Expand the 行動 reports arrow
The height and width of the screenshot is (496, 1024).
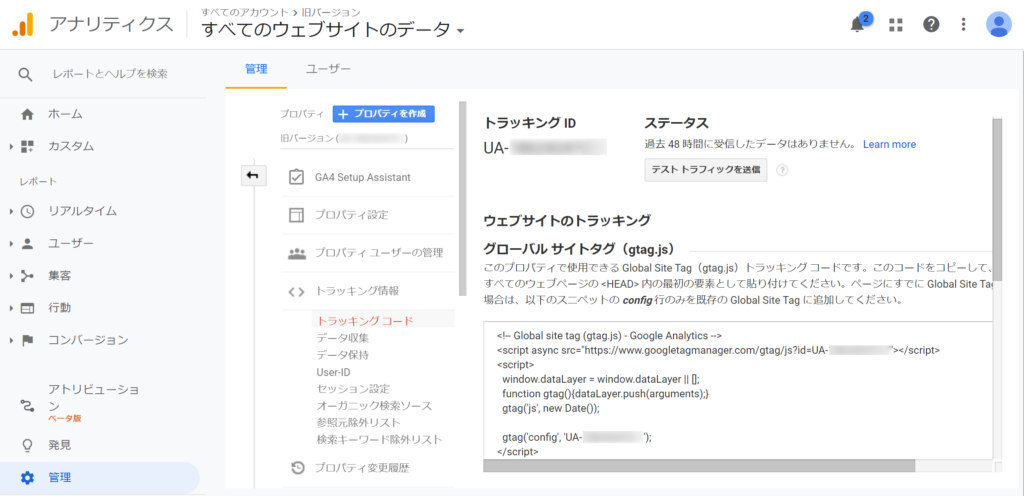click(12, 308)
